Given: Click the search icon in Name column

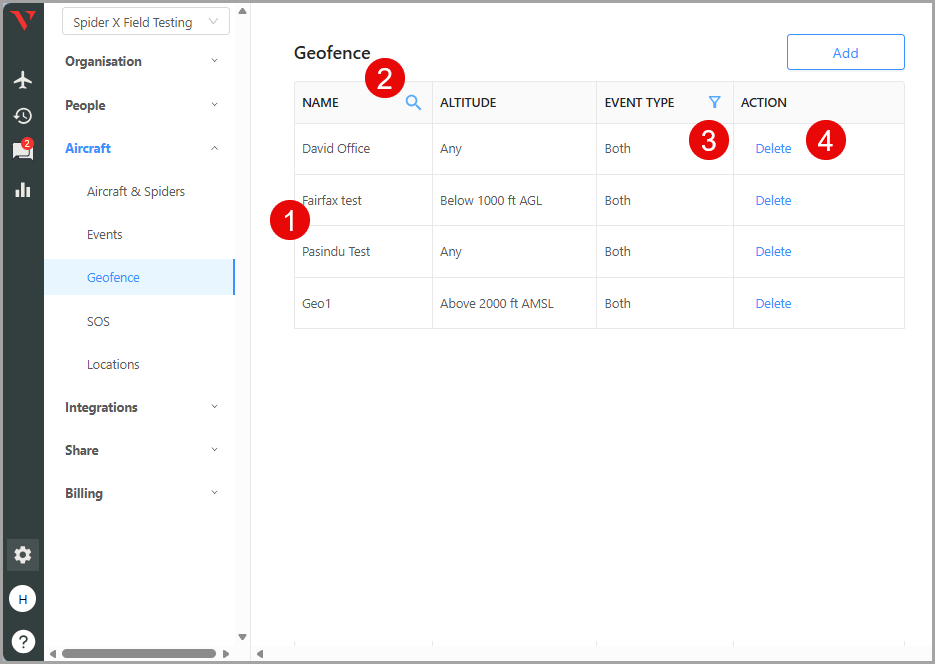Looking at the screenshot, I should point(413,102).
